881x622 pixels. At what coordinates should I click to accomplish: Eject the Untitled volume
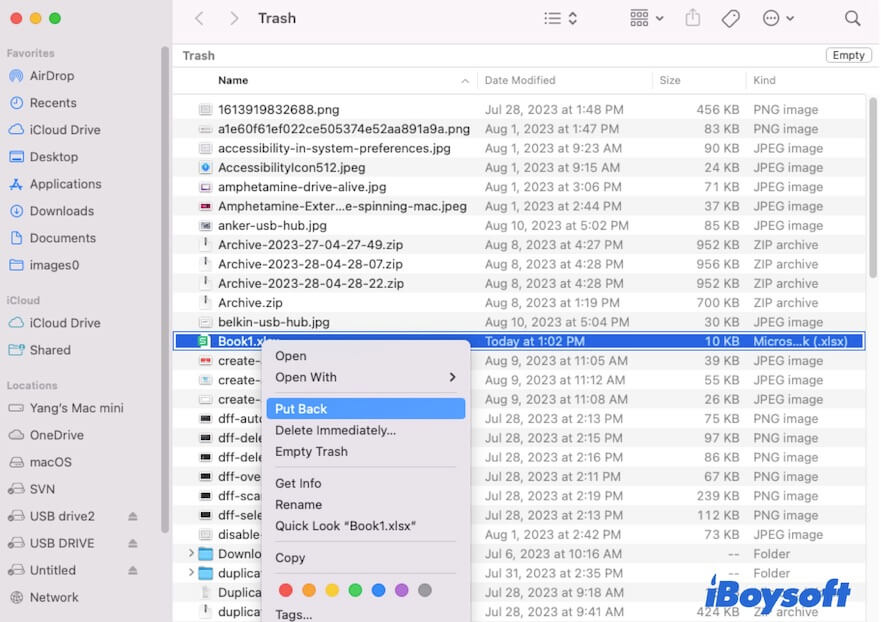coord(133,570)
